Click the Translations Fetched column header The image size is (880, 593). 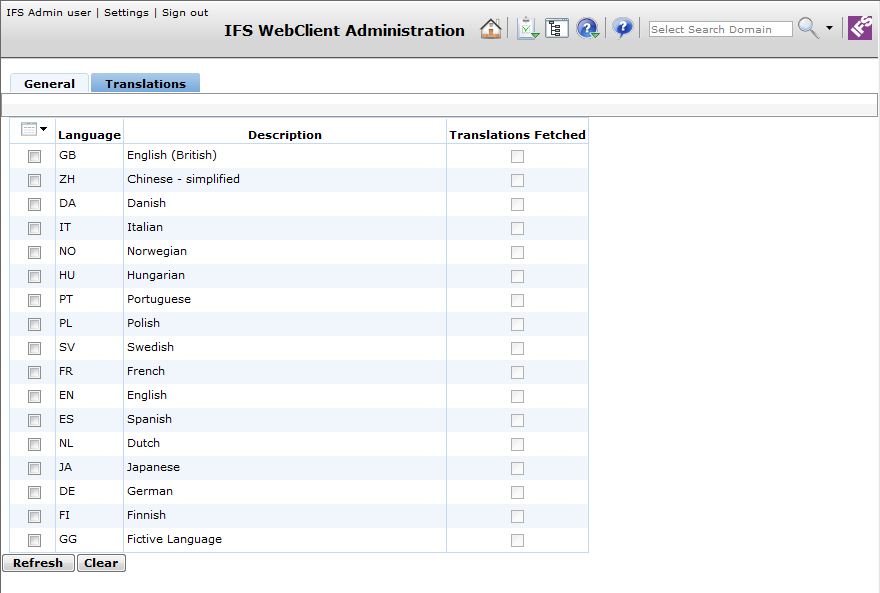coord(517,135)
